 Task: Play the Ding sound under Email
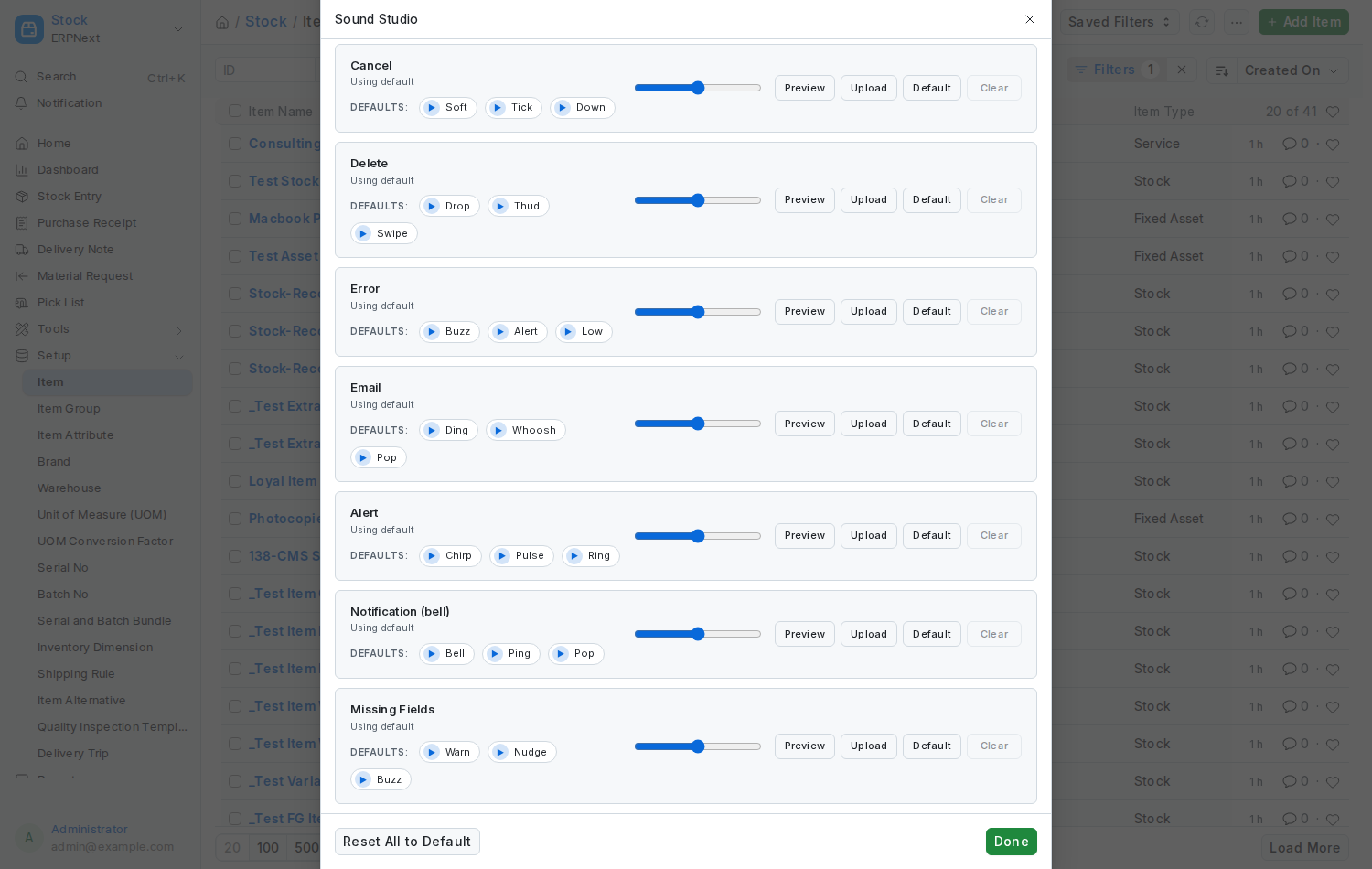pos(448,431)
